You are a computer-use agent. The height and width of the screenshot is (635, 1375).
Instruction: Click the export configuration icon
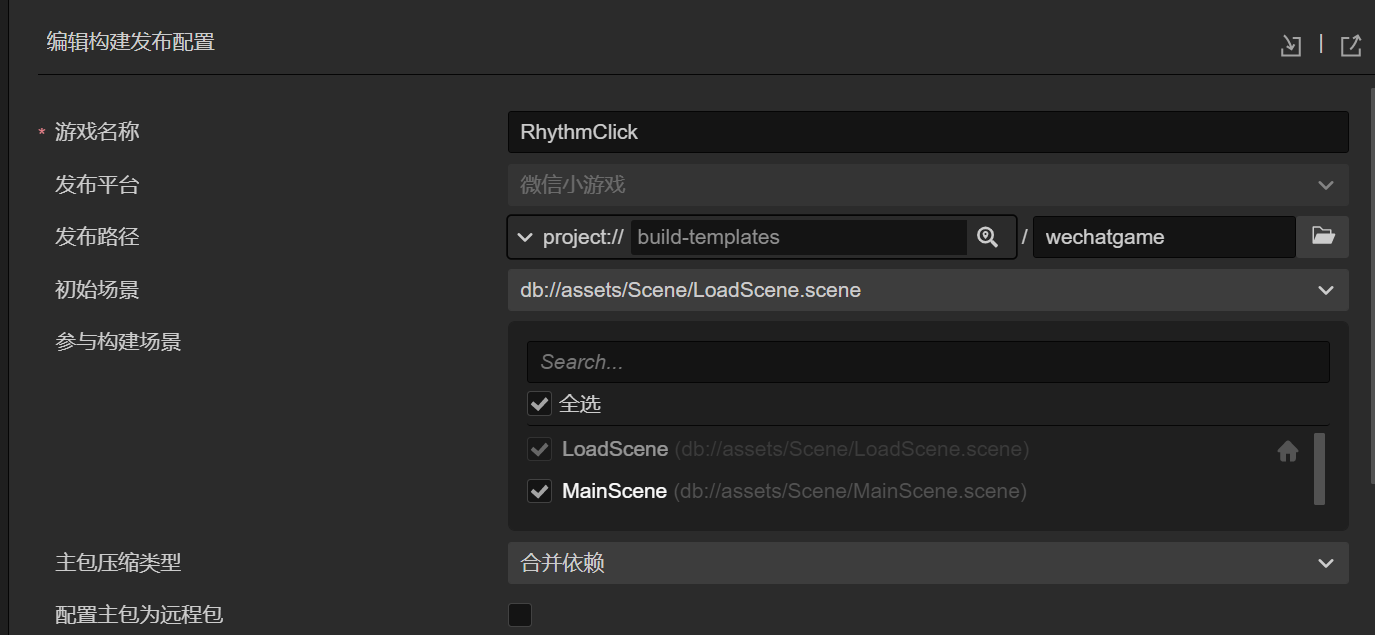point(1351,46)
